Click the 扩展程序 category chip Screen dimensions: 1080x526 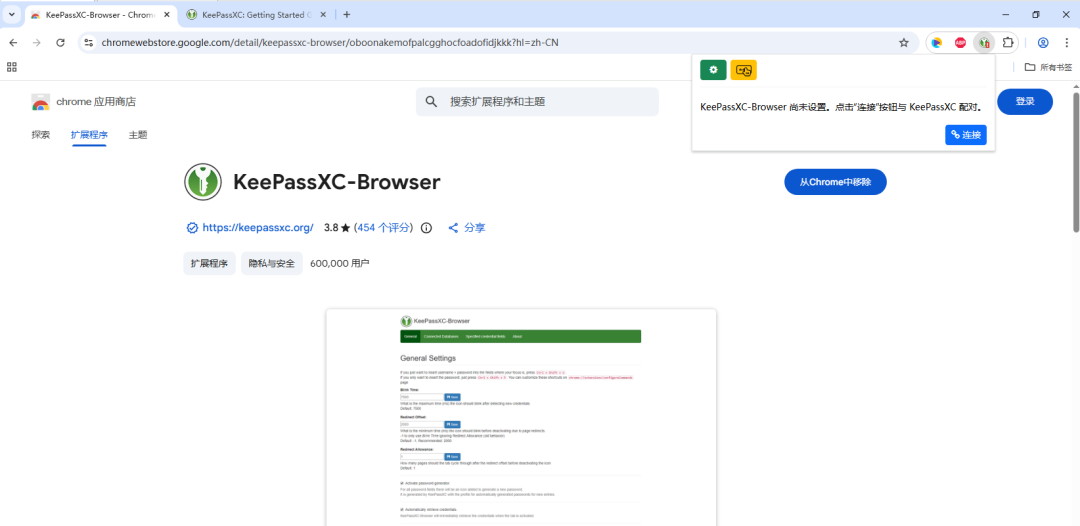(209, 263)
